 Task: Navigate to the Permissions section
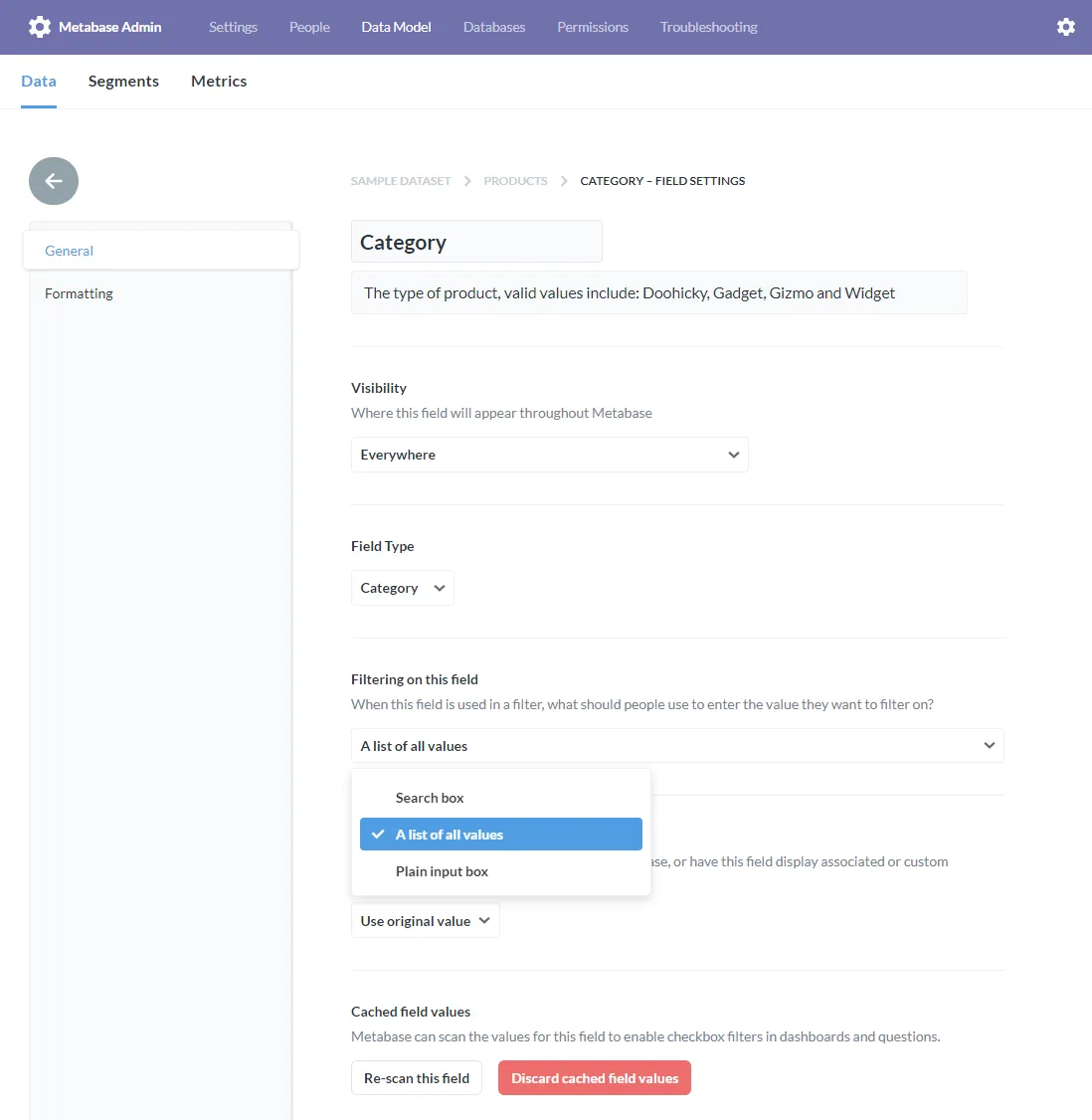(x=593, y=27)
